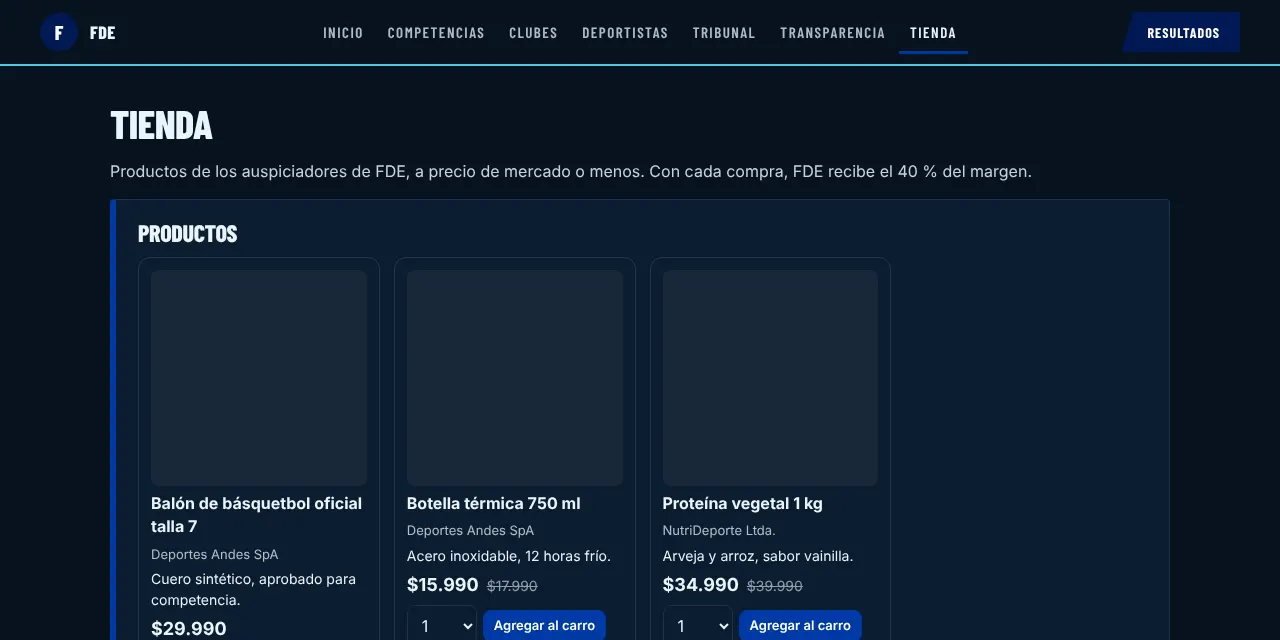
Task: Click 'Arveja y arroz, sabor vainilla.' description
Action: pyautogui.click(x=758, y=556)
